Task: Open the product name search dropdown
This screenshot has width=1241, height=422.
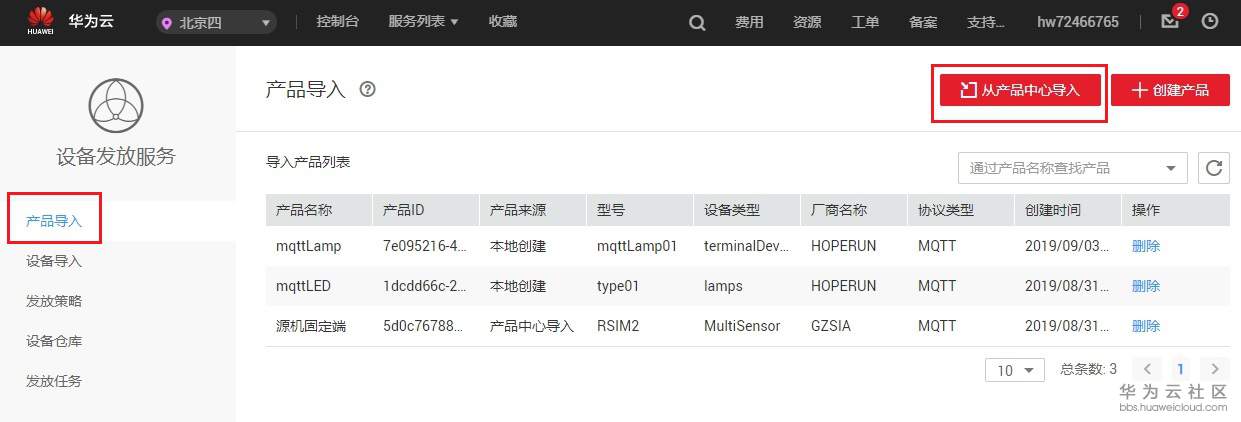Action: click(1073, 168)
